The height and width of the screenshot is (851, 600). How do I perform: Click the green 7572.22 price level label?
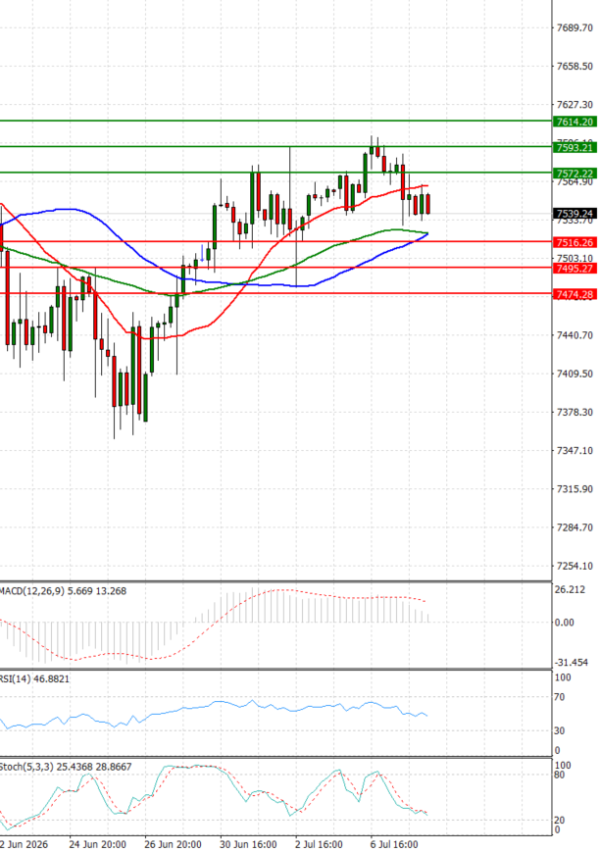(x=575, y=173)
